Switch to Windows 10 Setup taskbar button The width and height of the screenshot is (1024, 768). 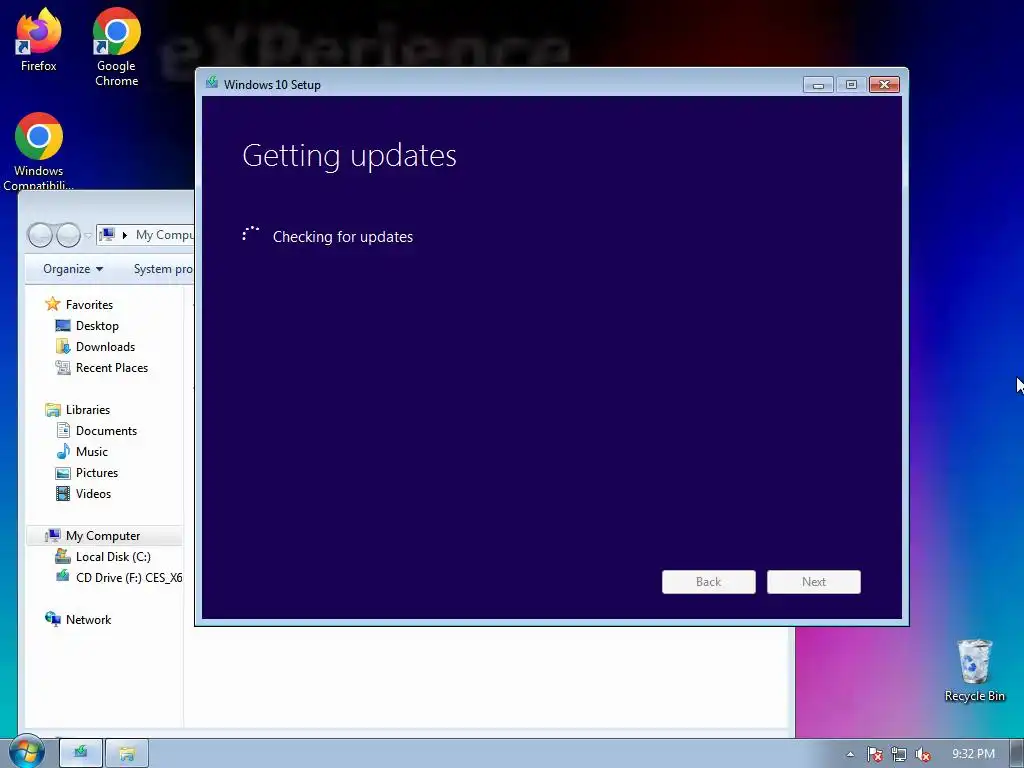(80, 753)
